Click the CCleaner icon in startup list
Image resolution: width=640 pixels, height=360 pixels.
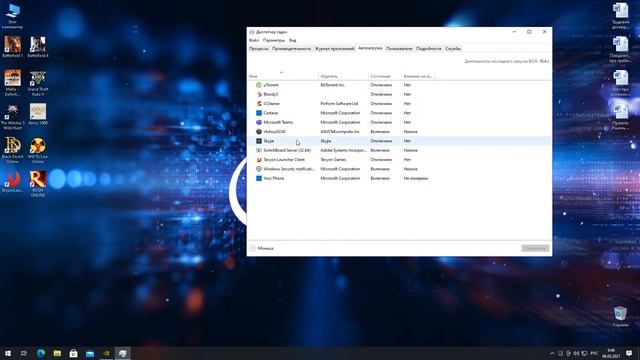point(259,104)
